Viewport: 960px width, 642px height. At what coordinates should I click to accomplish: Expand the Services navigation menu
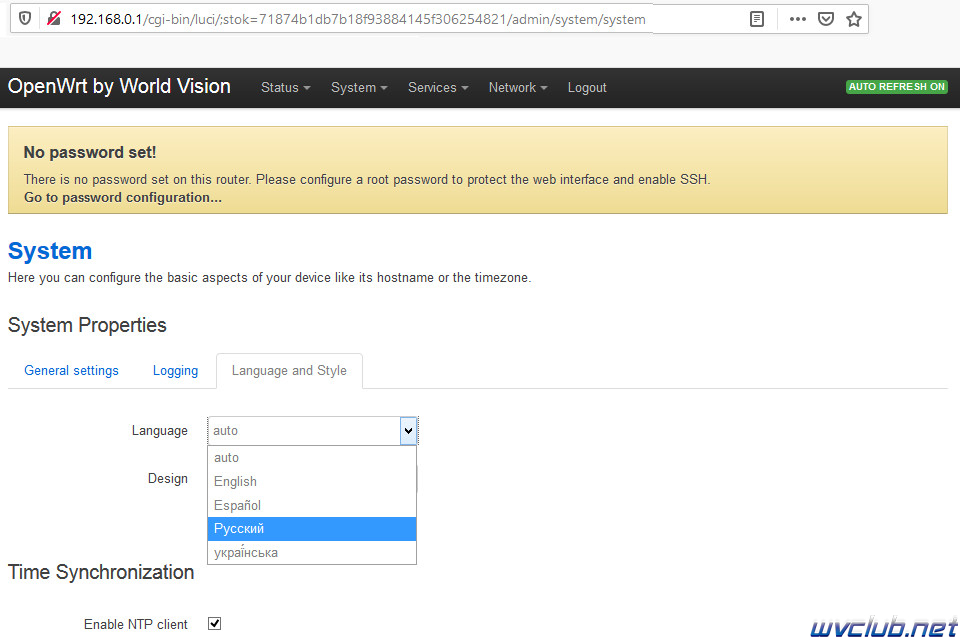[438, 88]
